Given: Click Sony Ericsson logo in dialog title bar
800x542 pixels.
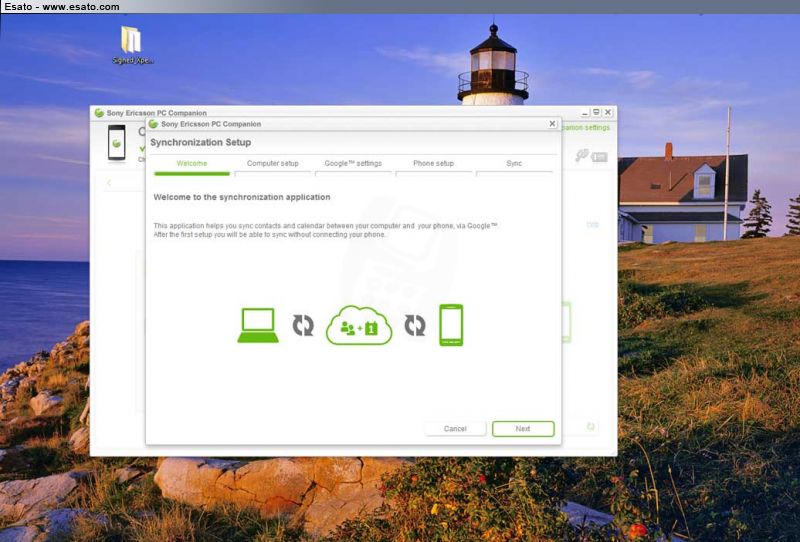Looking at the screenshot, I should click(153, 124).
